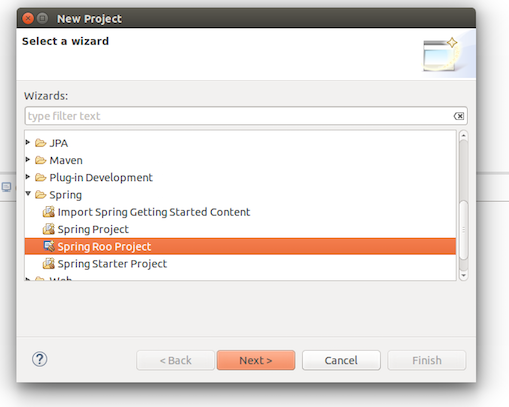Select Spring Starter Project entry
509x407 pixels.
click(112, 264)
